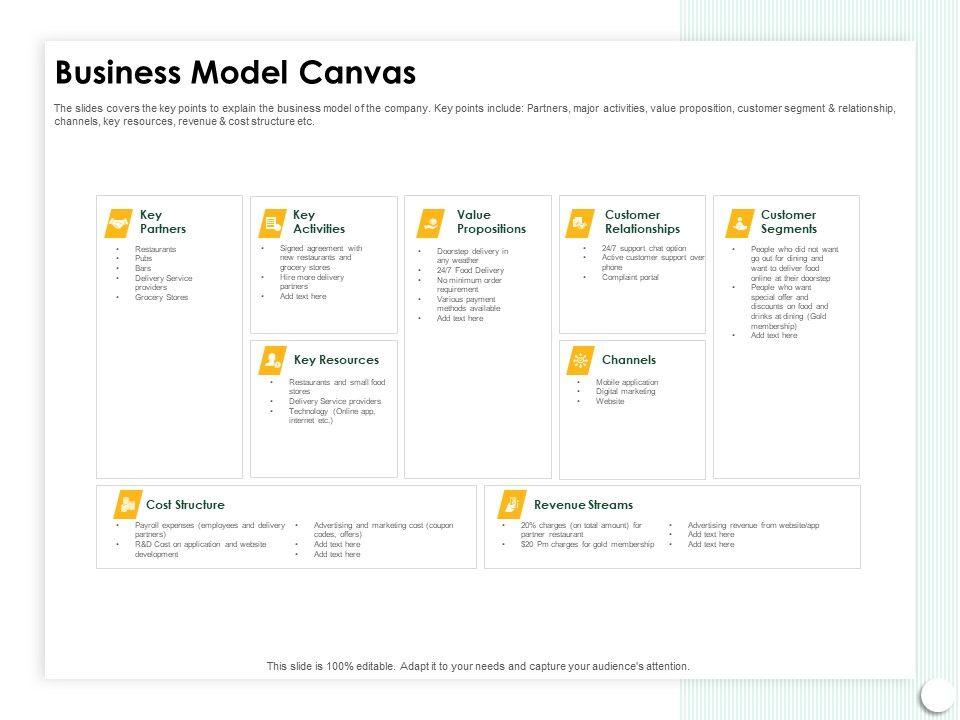
Task: Select the Customer Relationships heading
Action: pyautogui.click(x=642, y=222)
